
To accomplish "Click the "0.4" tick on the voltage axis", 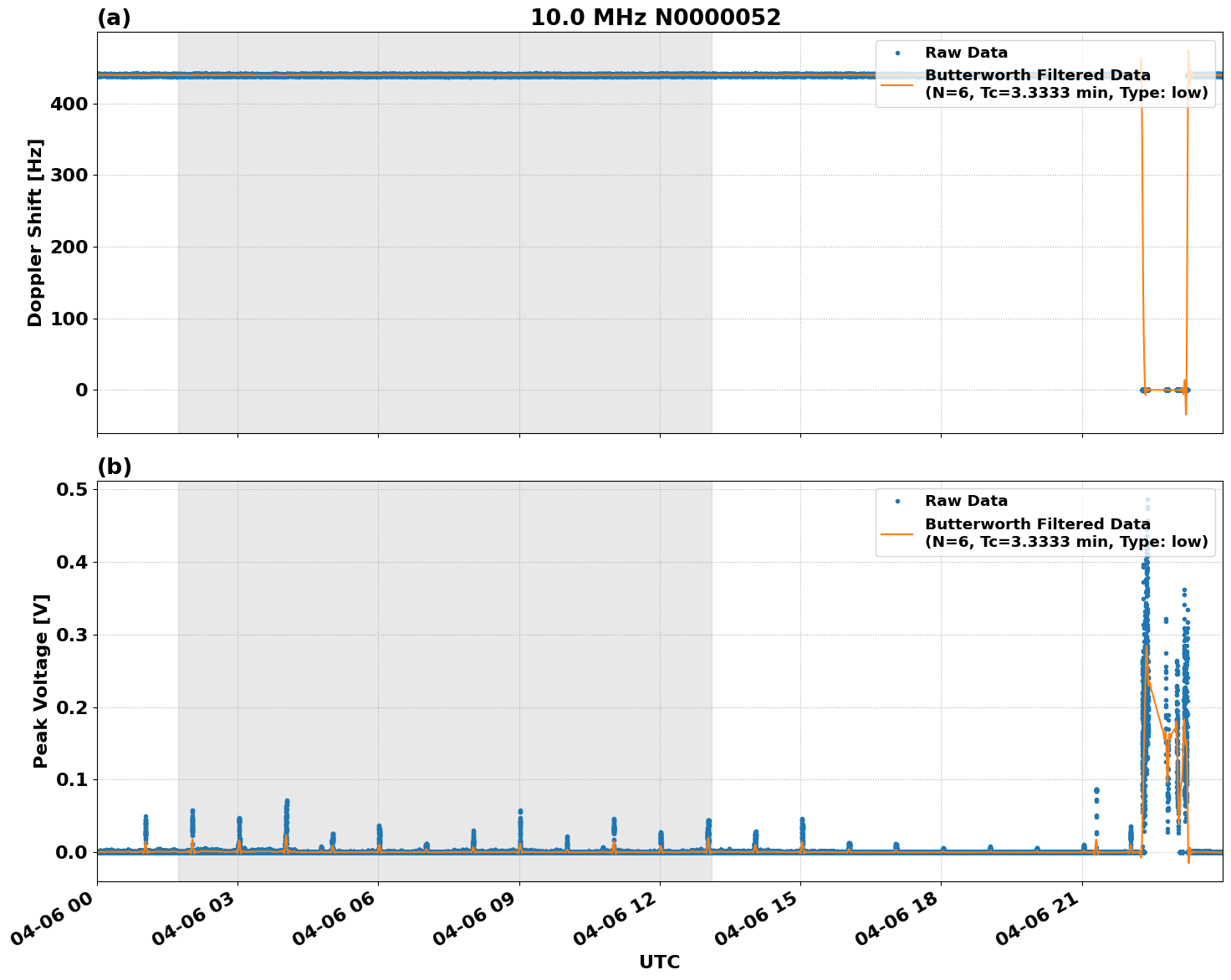I will (73, 562).
